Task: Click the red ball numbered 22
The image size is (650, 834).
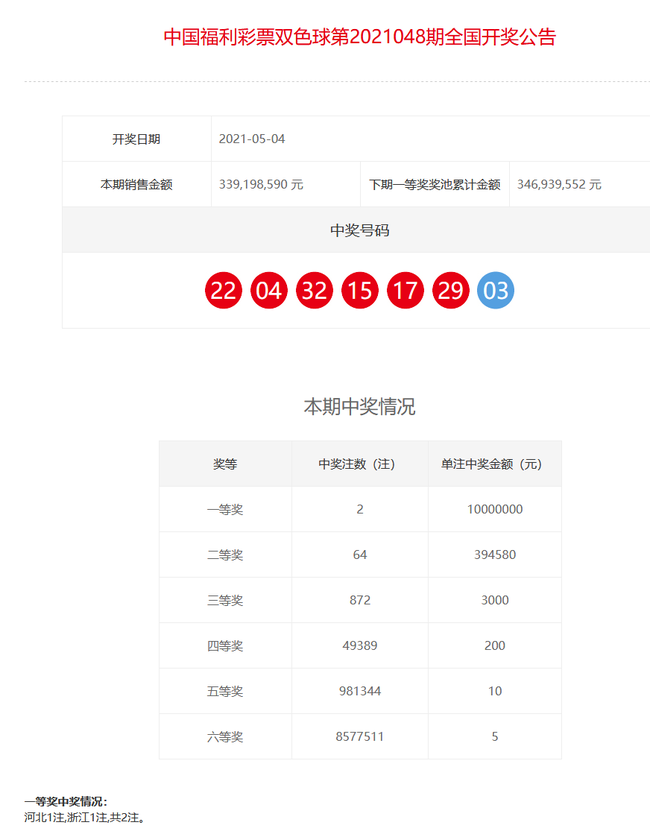Action: click(x=223, y=291)
